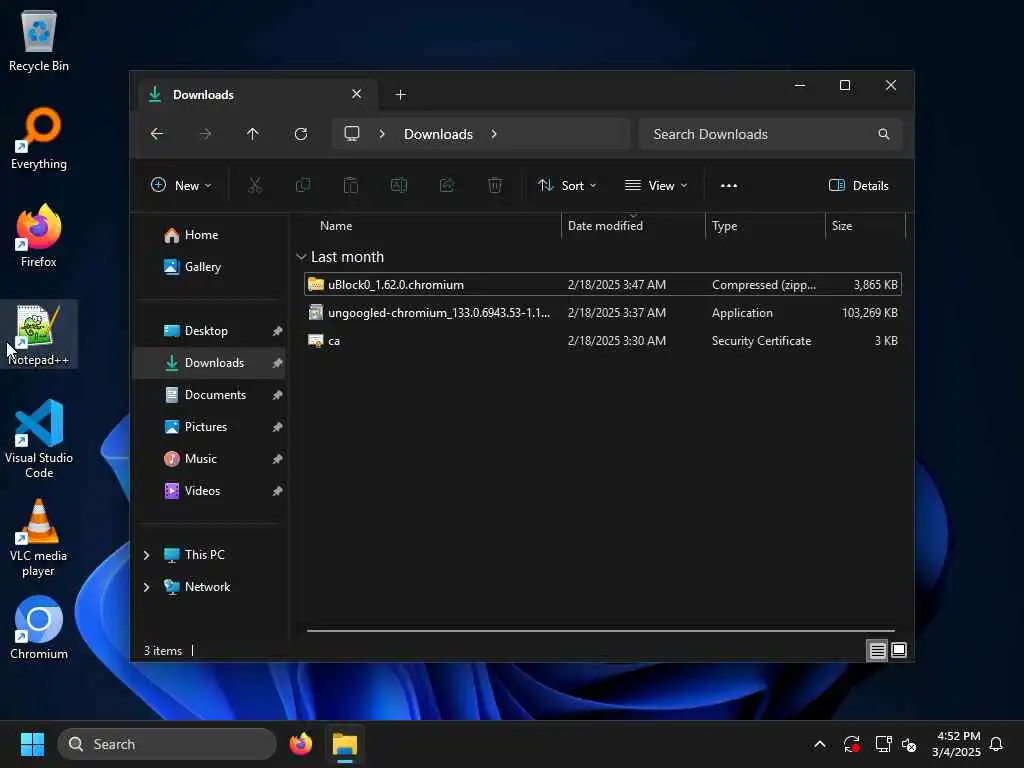Click horizontal scrollbar in file list
Viewport: 1024px width, 768px height.
600,631
